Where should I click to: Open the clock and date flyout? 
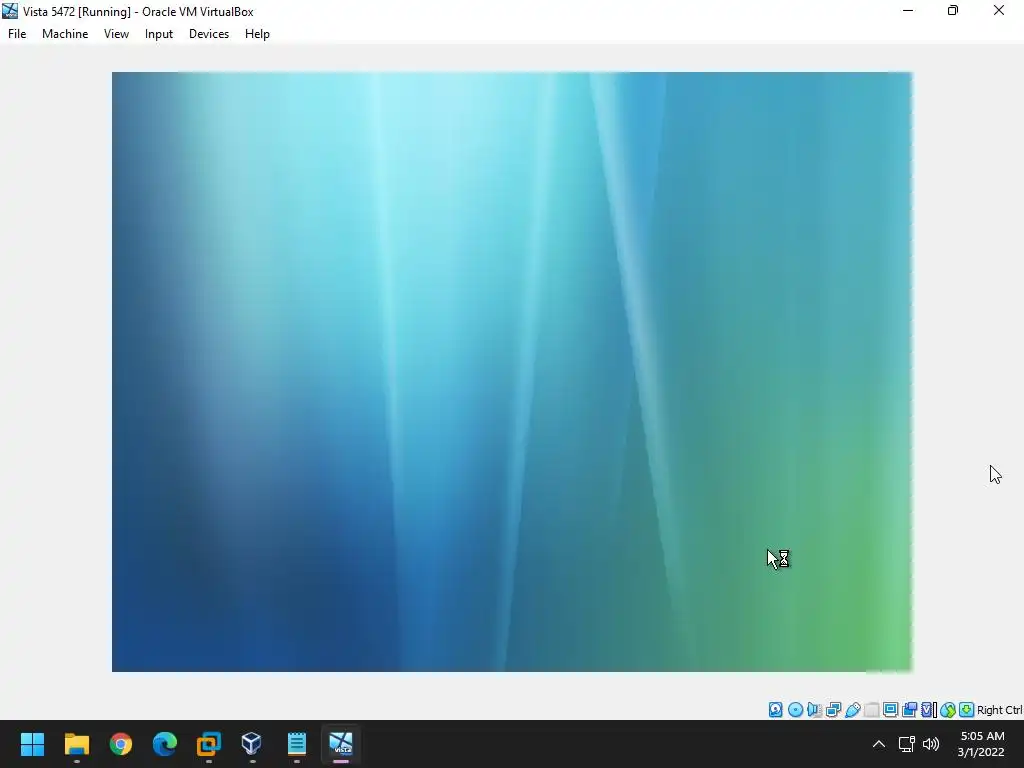(x=982, y=744)
